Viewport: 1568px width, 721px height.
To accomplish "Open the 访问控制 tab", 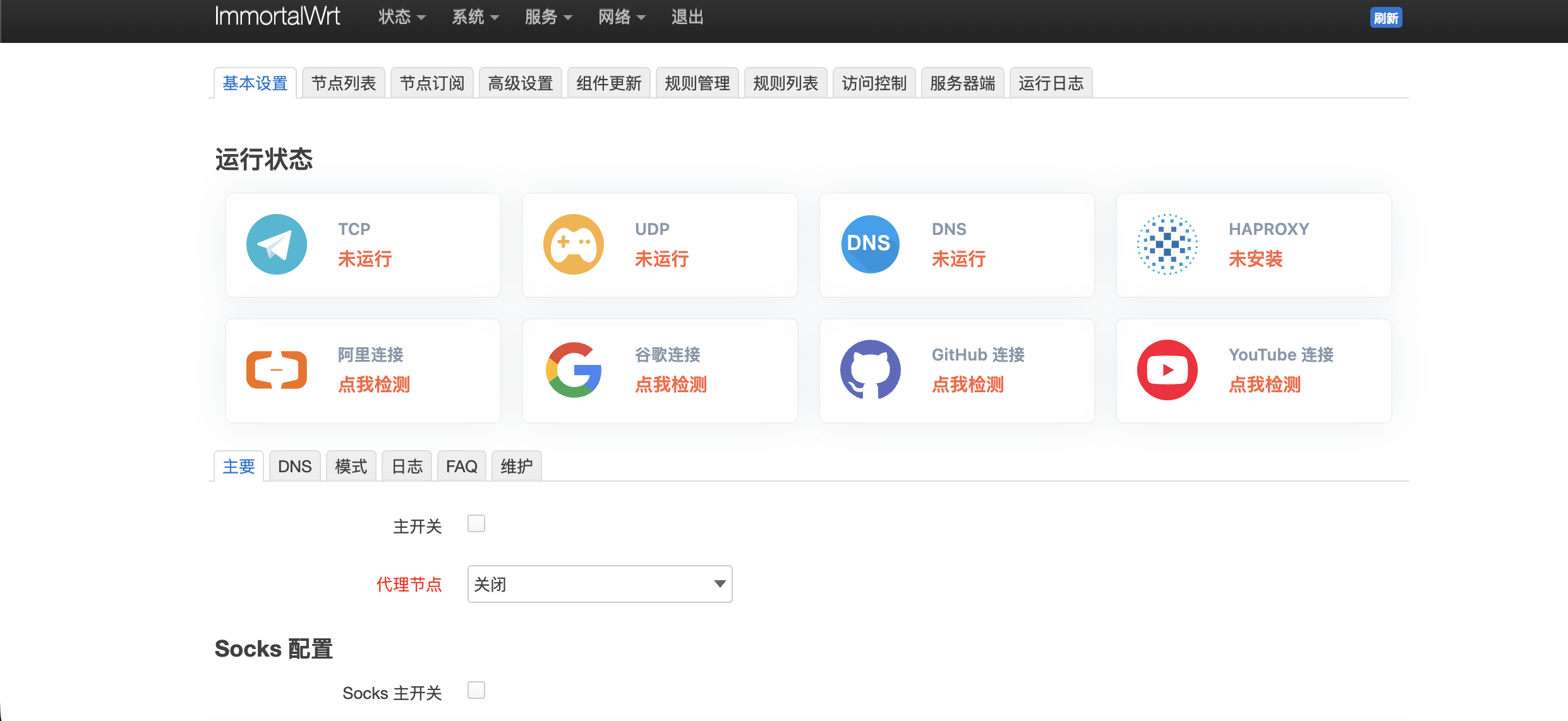I will (874, 83).
